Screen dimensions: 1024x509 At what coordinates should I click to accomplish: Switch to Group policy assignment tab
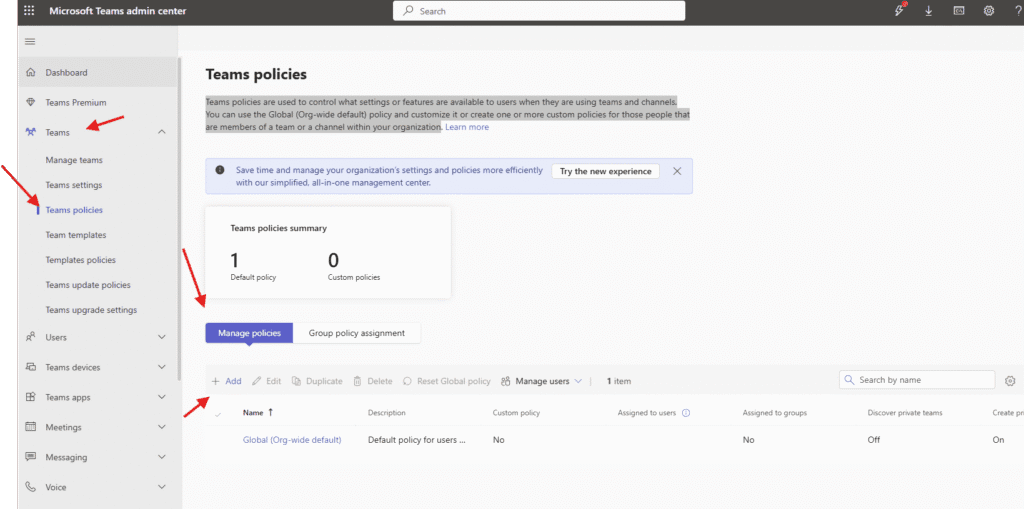coord(357,333)
